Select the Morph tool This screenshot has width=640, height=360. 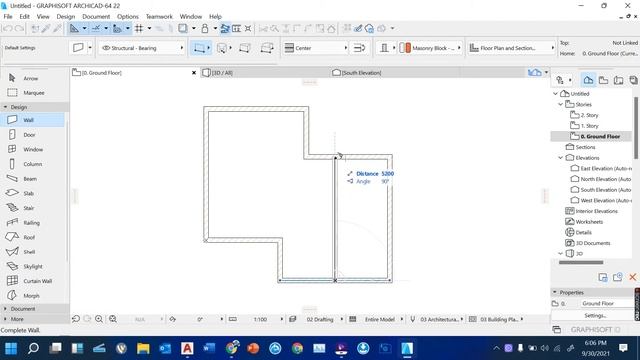tap(33, 296)
